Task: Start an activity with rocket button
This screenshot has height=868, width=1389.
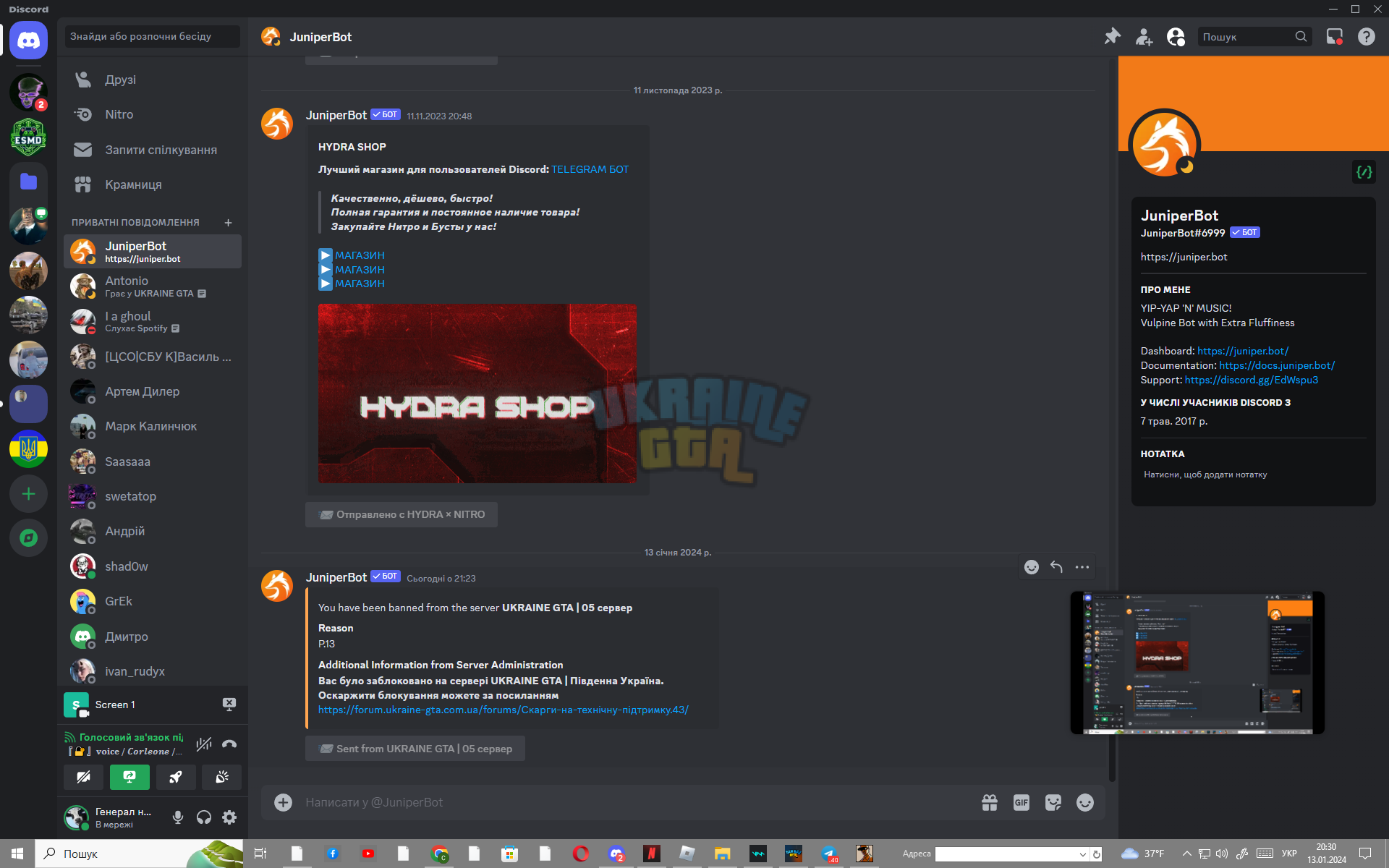Action: pyautogui.click(x=176, y=777)
